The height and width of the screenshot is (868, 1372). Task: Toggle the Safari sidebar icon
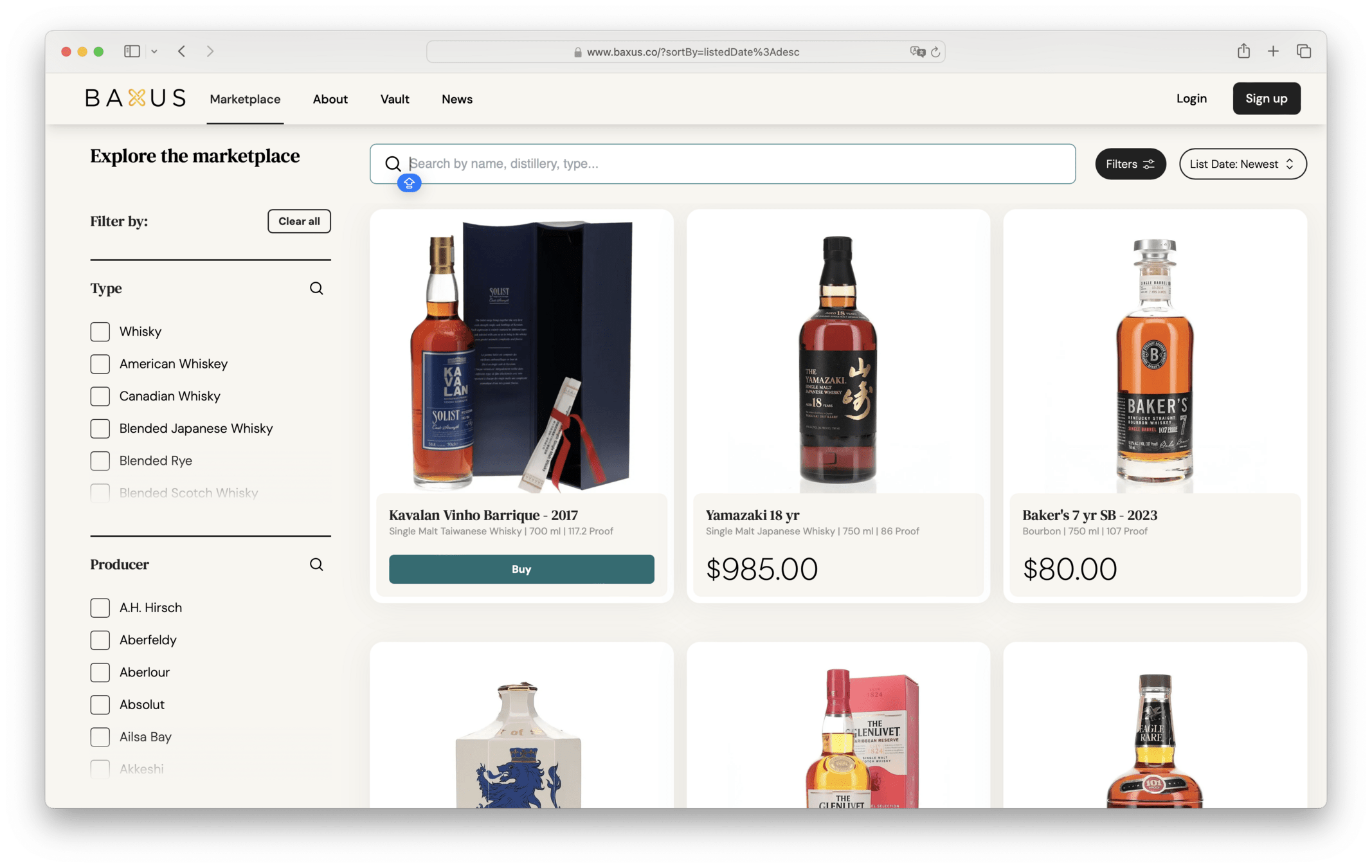pyautogui.click(x=132, y=51)
